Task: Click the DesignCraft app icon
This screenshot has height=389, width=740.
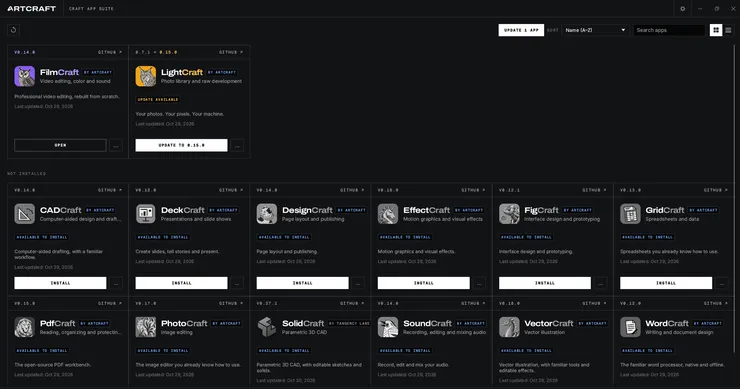Action: click(267, 214)
